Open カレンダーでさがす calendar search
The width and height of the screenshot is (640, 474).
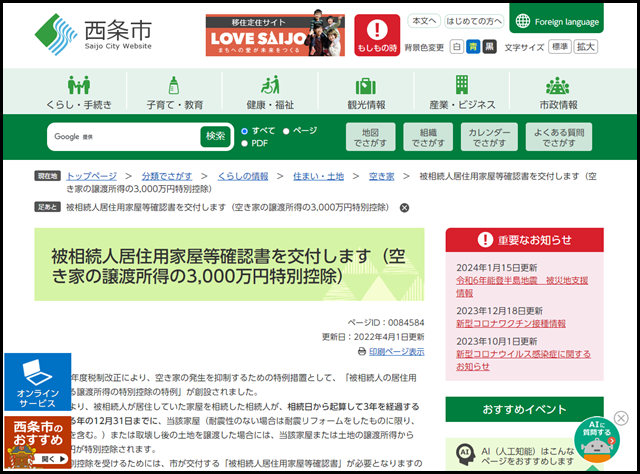click(x=489, y=137)
